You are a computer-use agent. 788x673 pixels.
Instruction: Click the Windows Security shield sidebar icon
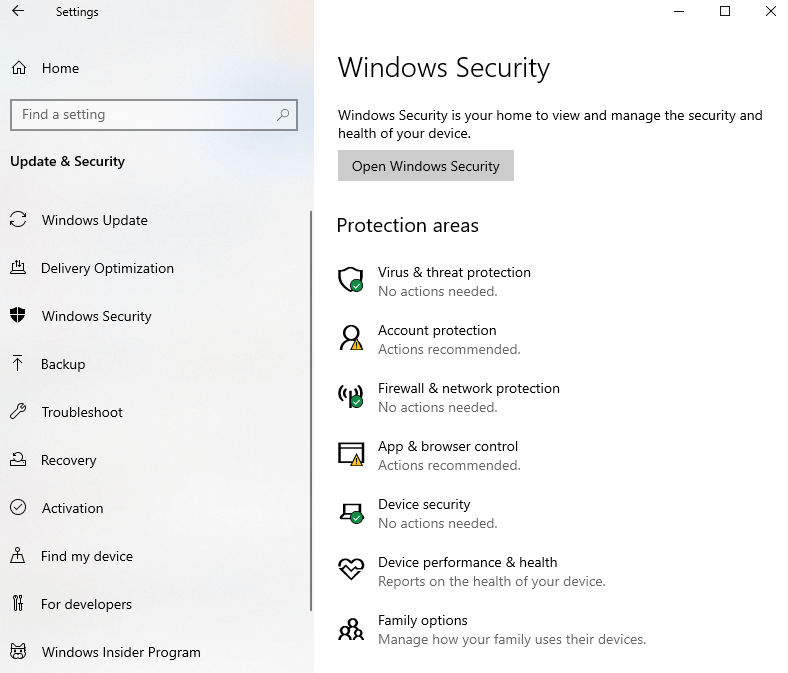pos(18,315)
